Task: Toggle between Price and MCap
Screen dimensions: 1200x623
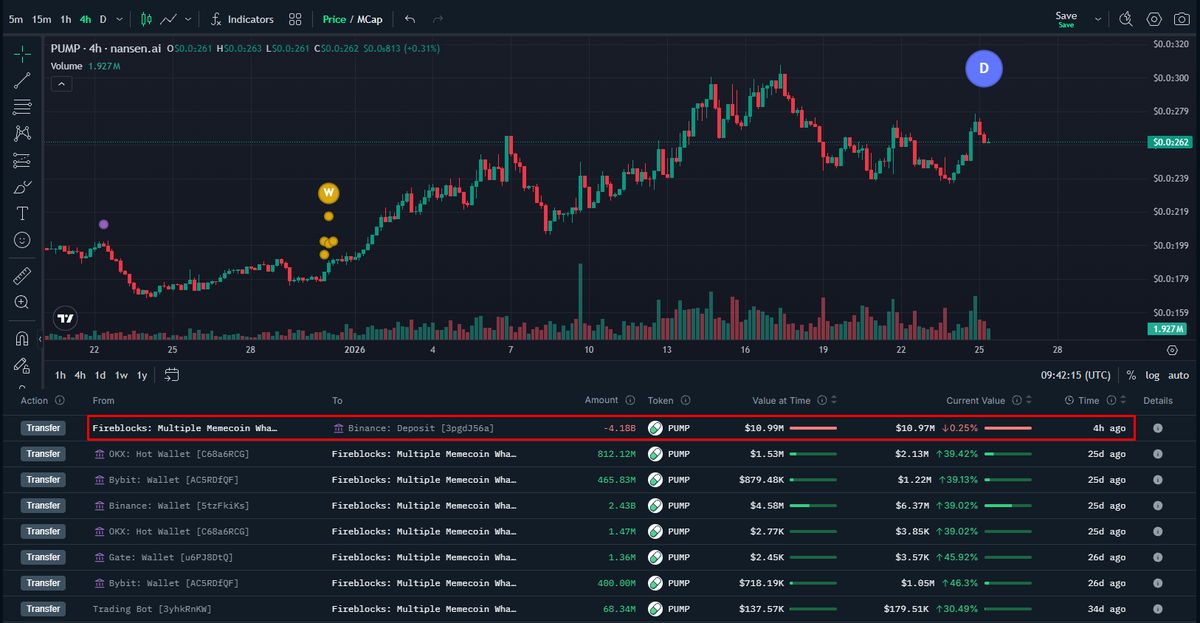Action: (x=352, y=19)
